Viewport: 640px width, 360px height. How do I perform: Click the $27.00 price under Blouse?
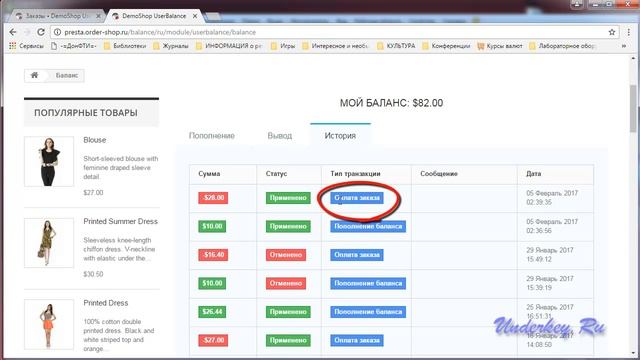coord(93,193)
